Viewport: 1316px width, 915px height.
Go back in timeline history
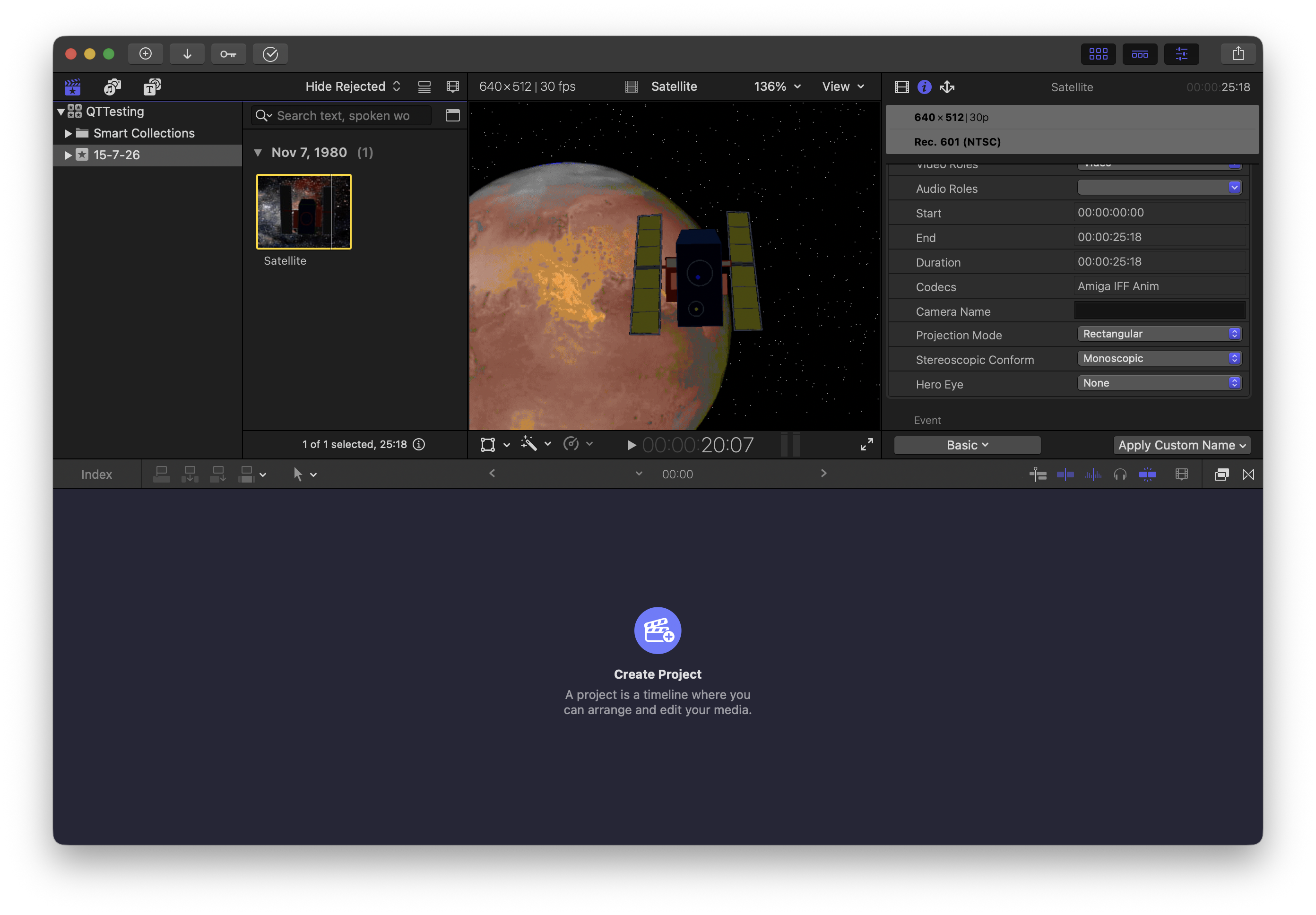tap(492, 474)
